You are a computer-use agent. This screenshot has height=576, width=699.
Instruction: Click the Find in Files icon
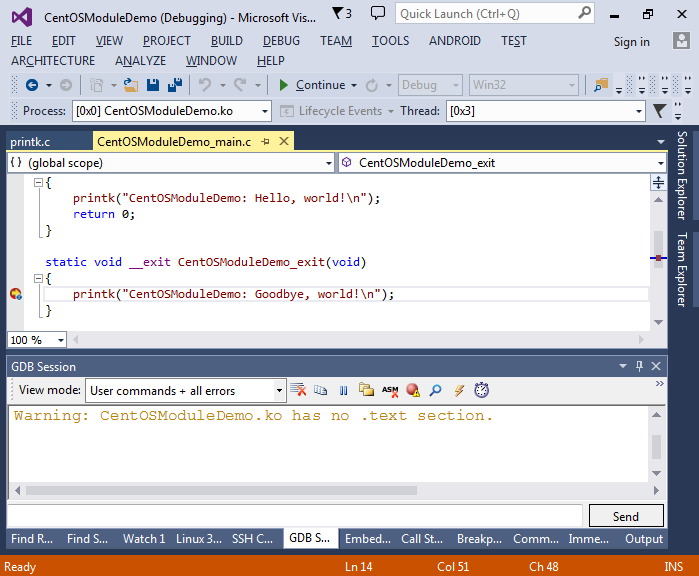[601, 85]
